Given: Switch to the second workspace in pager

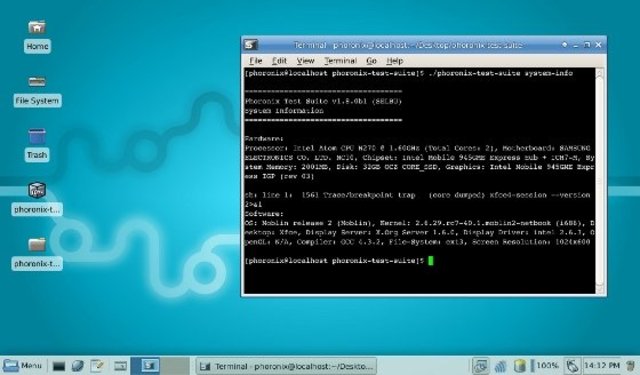Looking at the screenshot, I should (175, 365).
